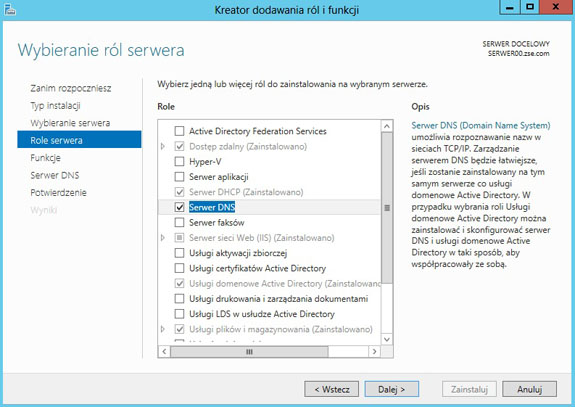
Task: Minimize the wizard window
Action: 510,7
